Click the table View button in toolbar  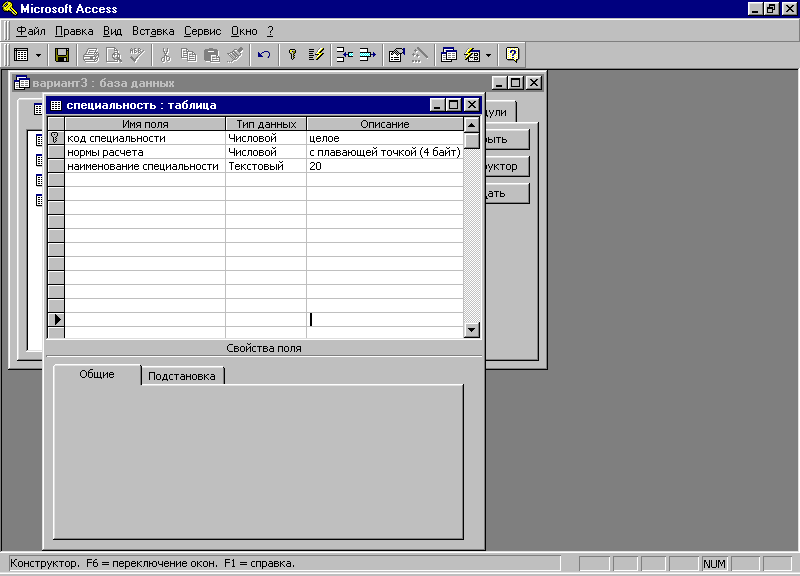click(x=21, y=55)
